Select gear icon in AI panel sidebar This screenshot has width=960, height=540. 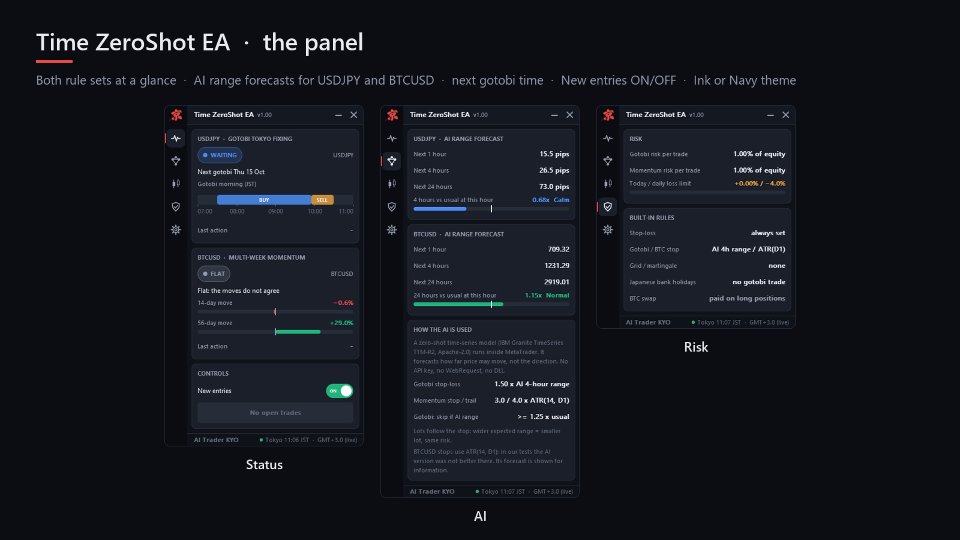392,230
